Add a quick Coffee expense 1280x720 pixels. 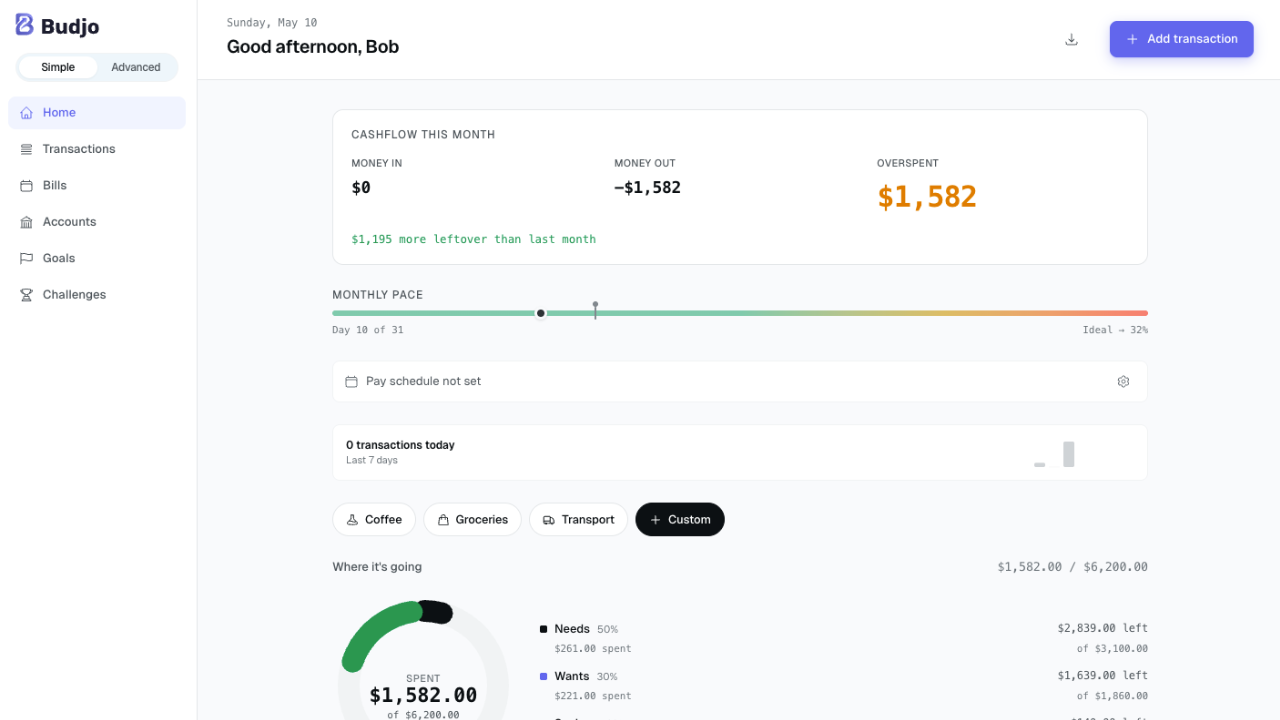click(374, 520)
